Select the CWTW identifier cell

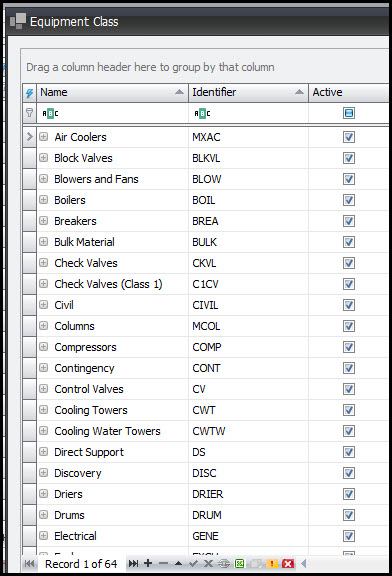(248, 431)
